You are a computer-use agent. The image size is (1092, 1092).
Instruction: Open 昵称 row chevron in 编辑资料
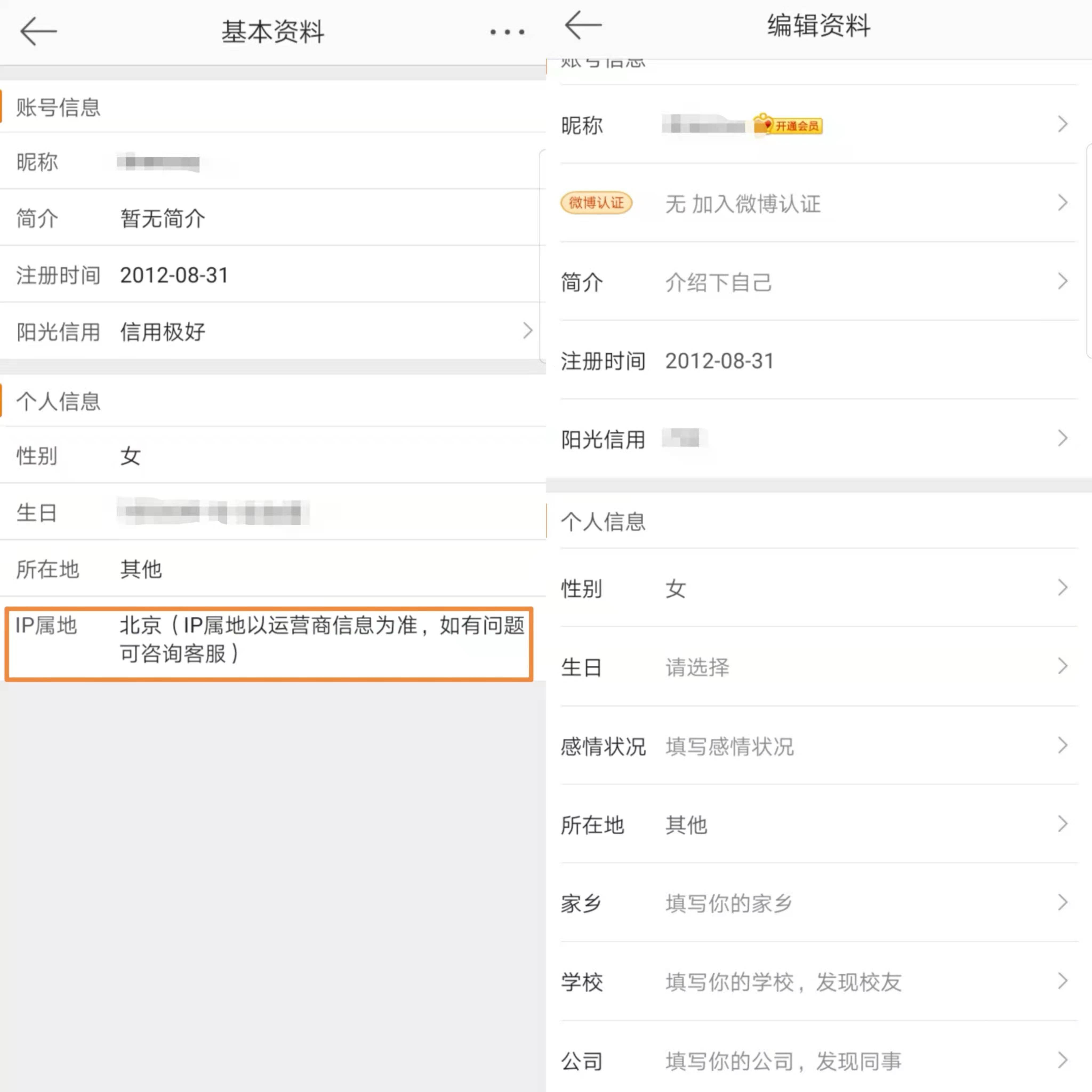click(x=1063, y=124)
